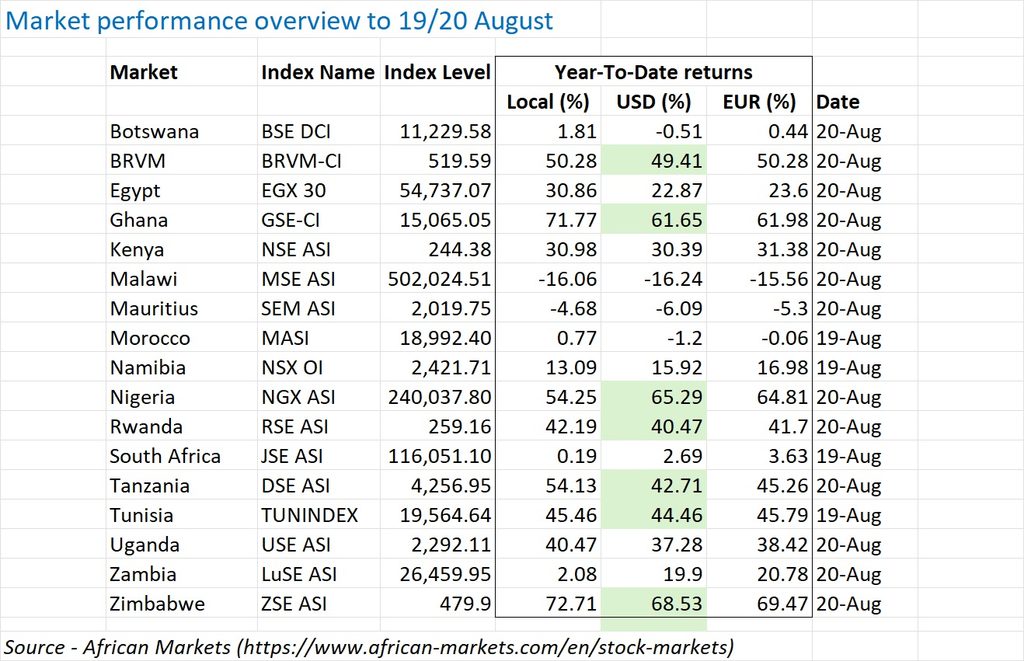Select Kenya's EUR return 31.38

tap(759, 249)
